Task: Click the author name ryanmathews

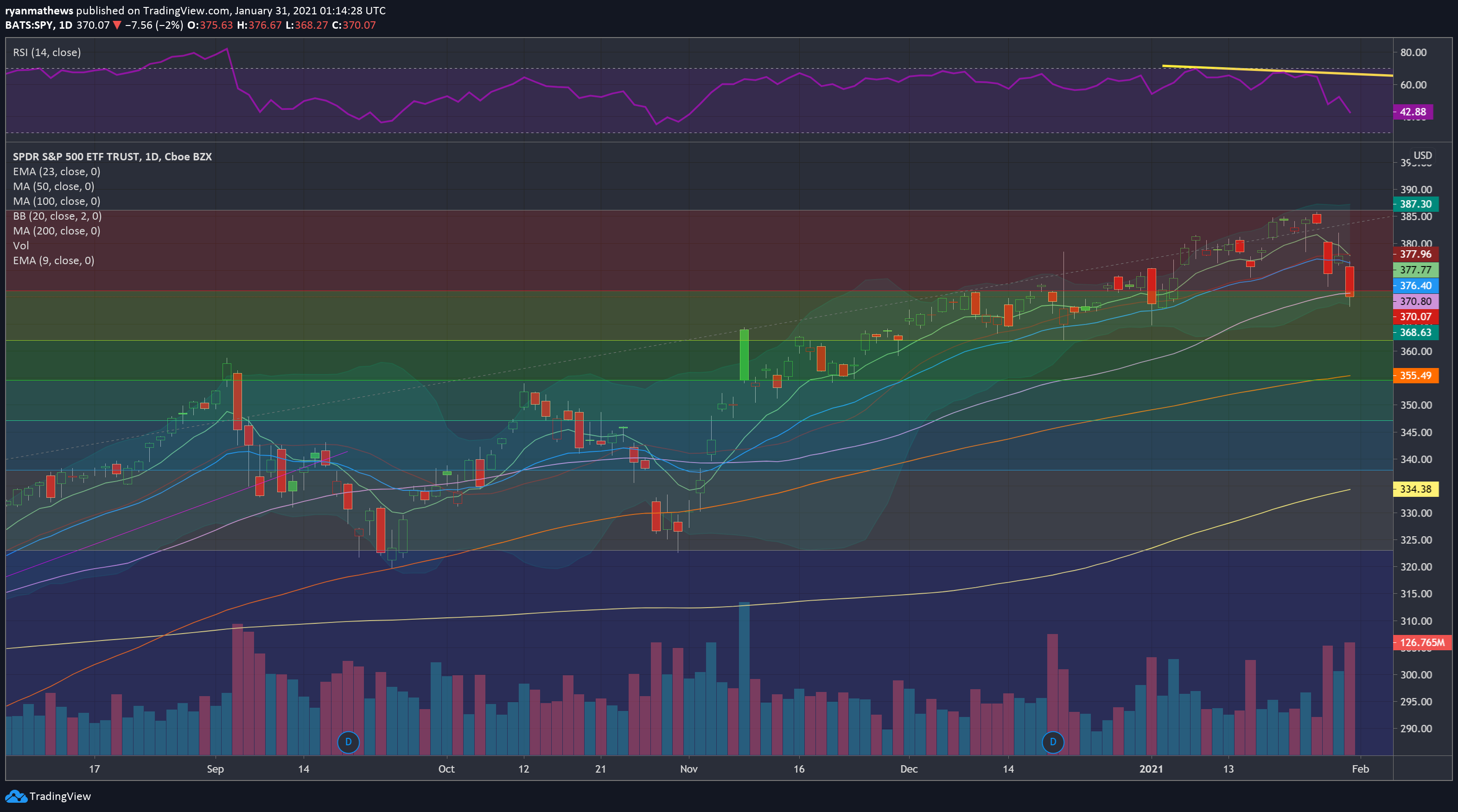Action: point(39,10)
